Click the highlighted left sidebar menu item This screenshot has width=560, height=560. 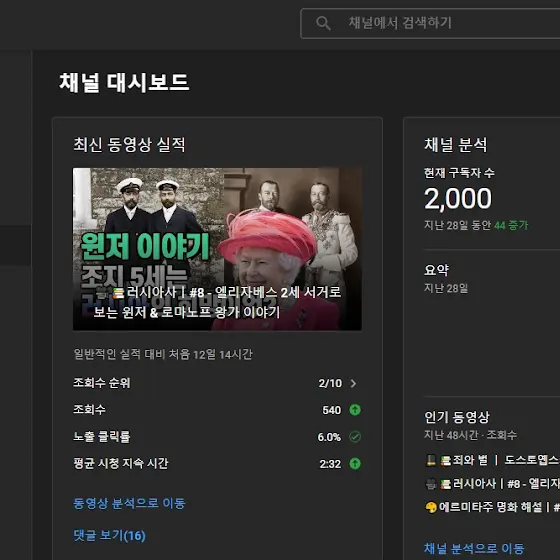point(15,245)
